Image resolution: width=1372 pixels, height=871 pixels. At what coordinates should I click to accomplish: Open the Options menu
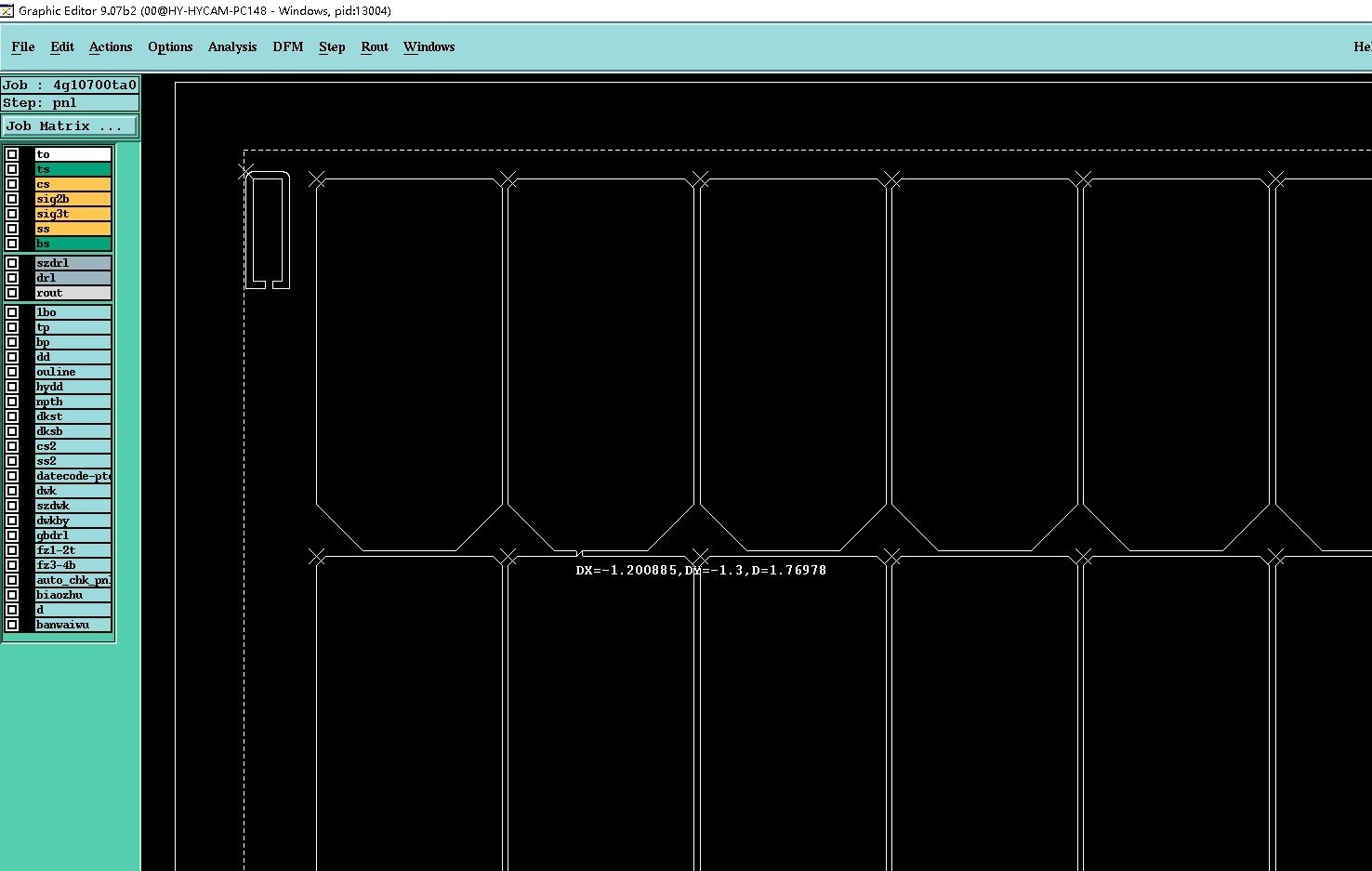pyautogui.click(x=170, y=46)
